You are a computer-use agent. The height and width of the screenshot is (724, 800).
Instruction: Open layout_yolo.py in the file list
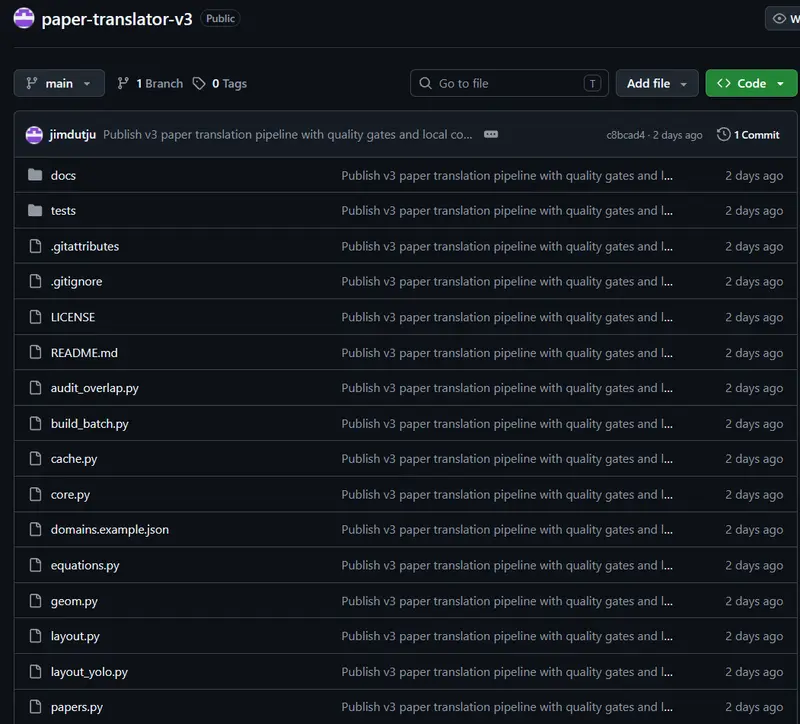(x=89, y=672)
